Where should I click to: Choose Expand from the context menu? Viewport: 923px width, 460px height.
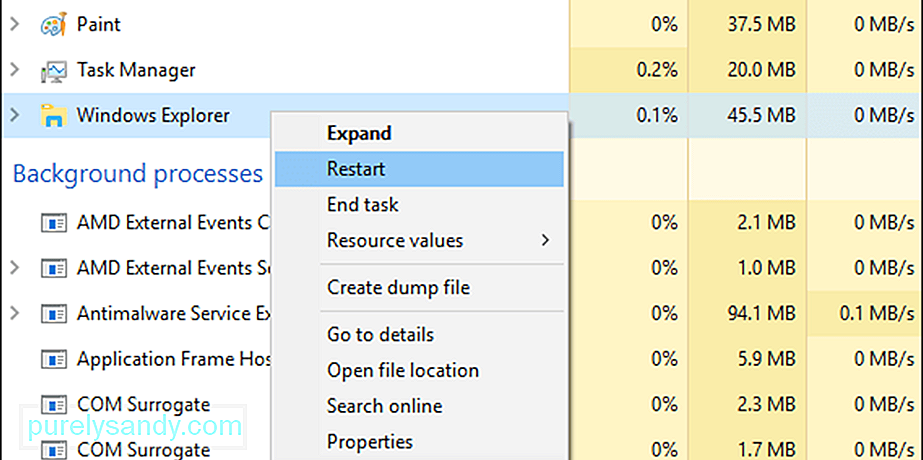click(x=419, y=133)
